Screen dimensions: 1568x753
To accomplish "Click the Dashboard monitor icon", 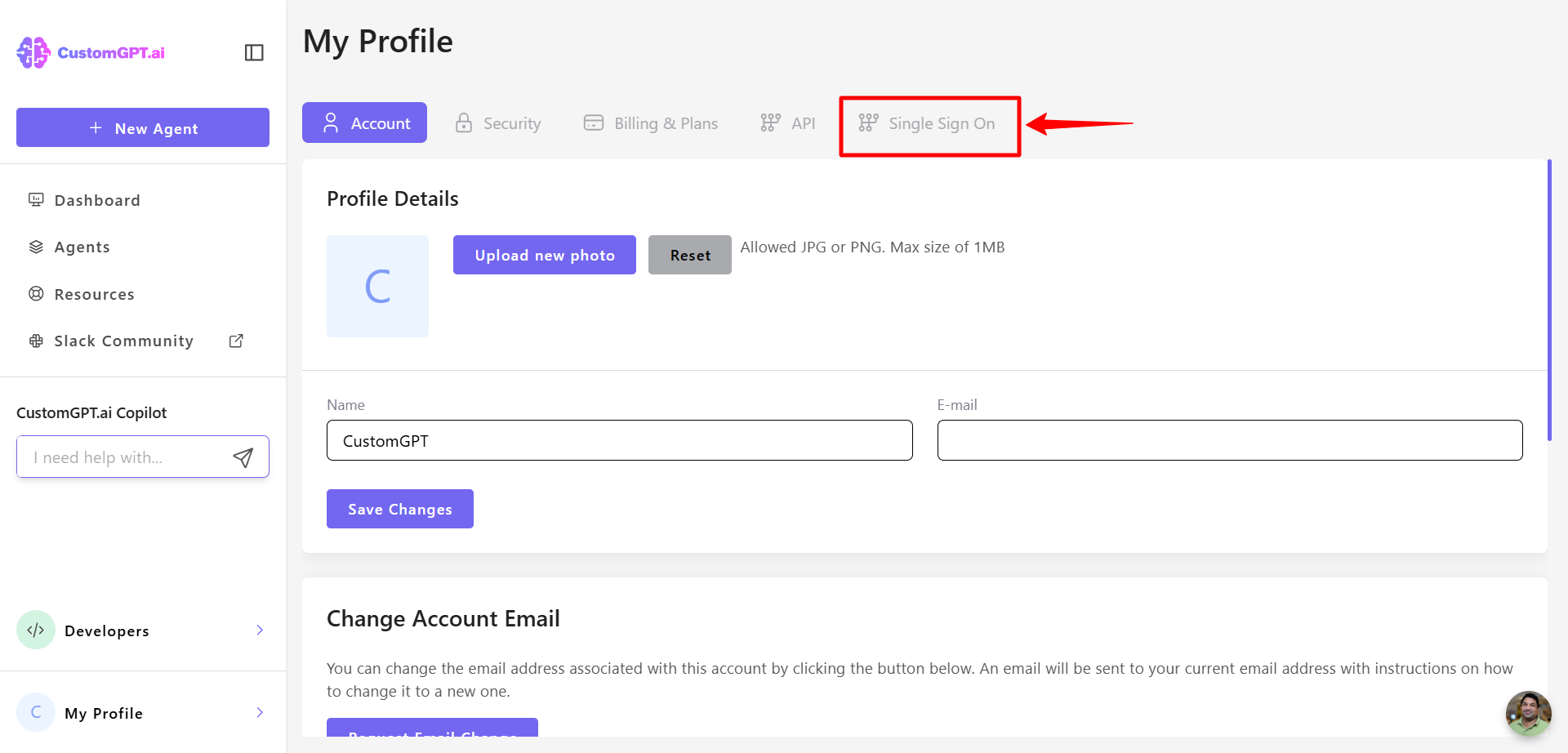I will 36,200.
